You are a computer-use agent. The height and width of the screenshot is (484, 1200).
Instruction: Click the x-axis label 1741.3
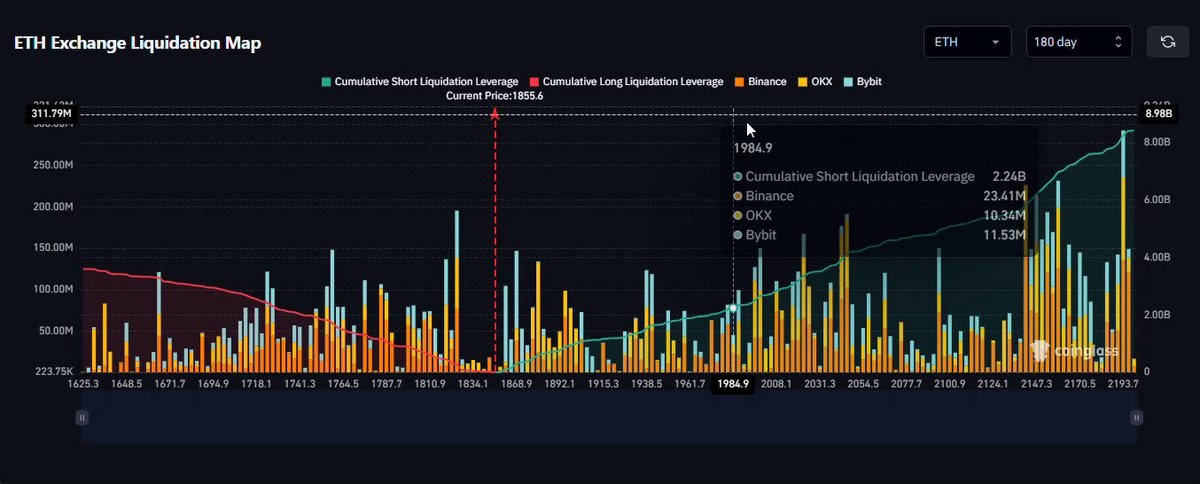(x=300, y=384)
